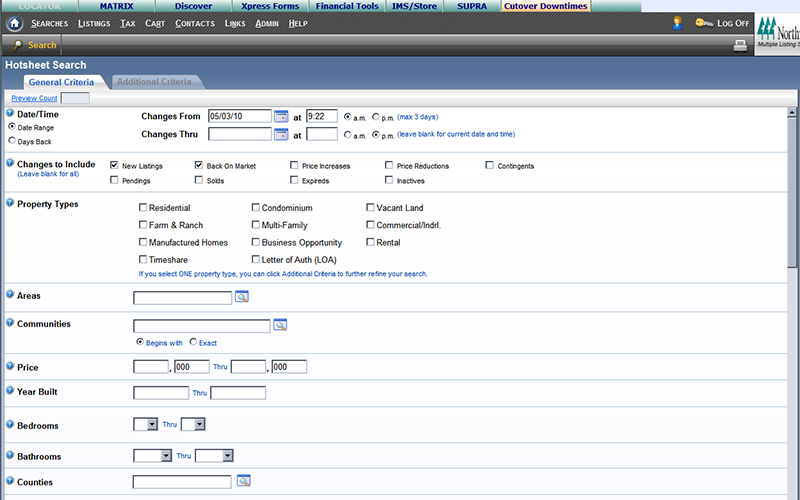Open the Listings menu
800x500 pixels.
click(94, 23)
